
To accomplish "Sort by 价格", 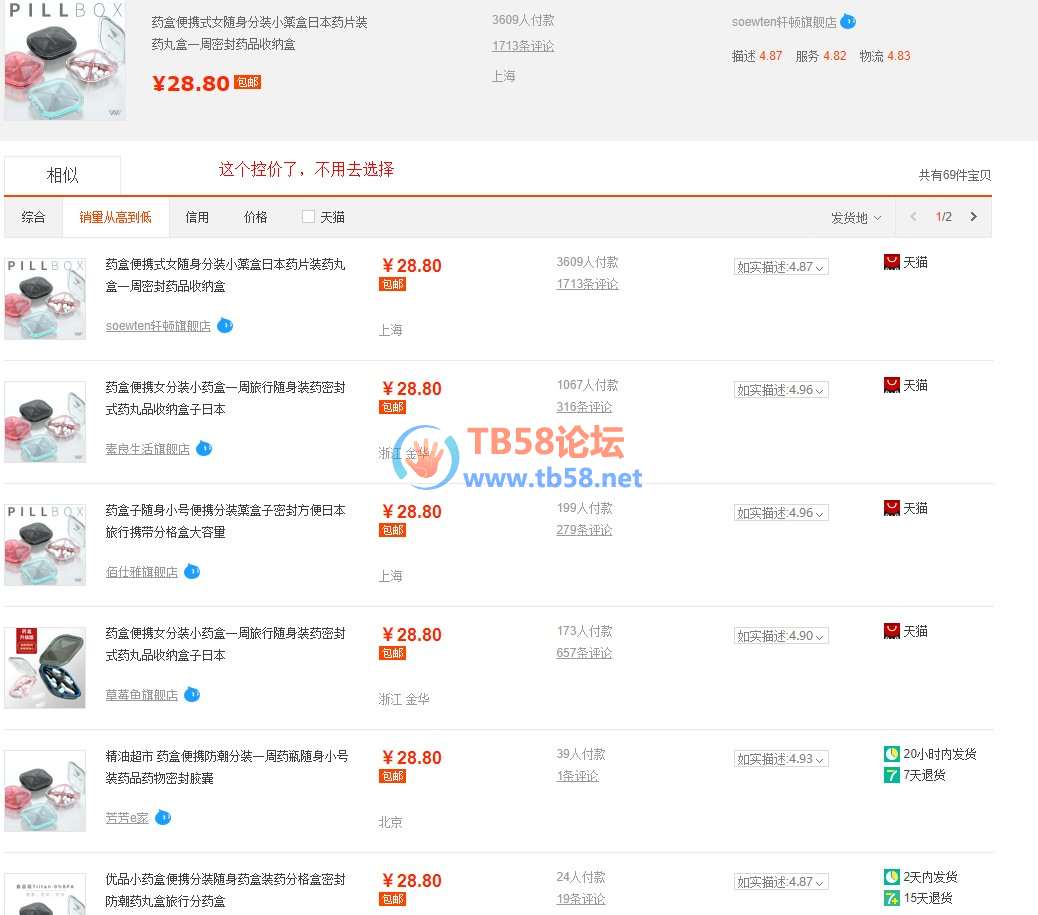I will pyautogui.click(x=256, y=217).
